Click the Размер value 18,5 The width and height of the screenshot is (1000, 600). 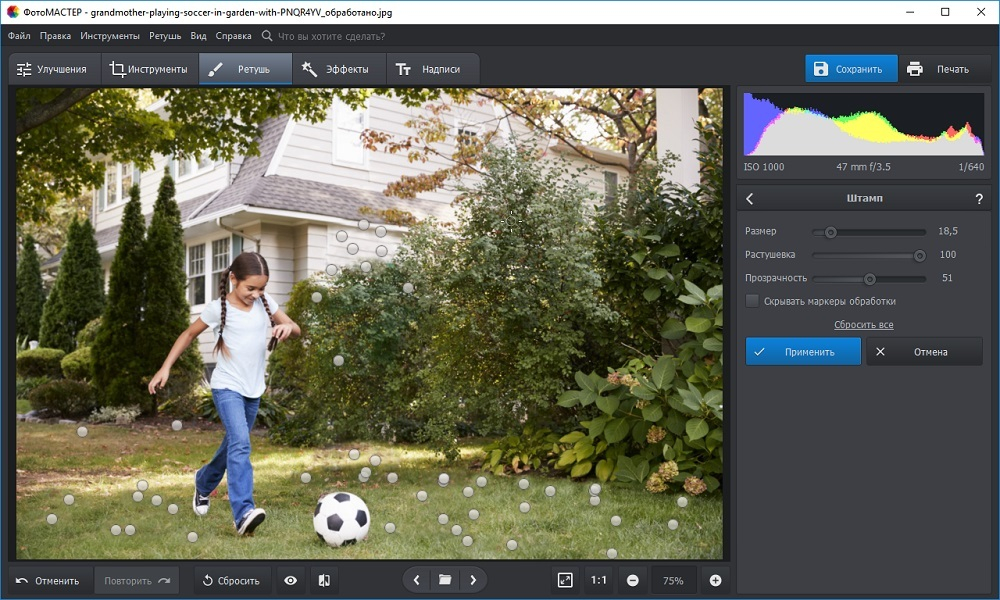(x=947, y=231)
